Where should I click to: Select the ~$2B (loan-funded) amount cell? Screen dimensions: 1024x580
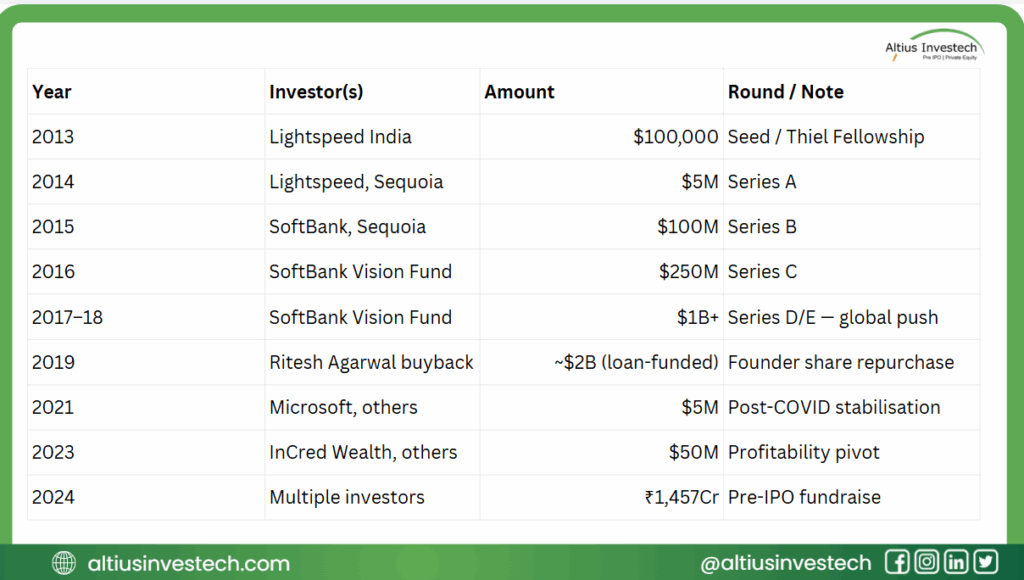click(x=636, y=362)
